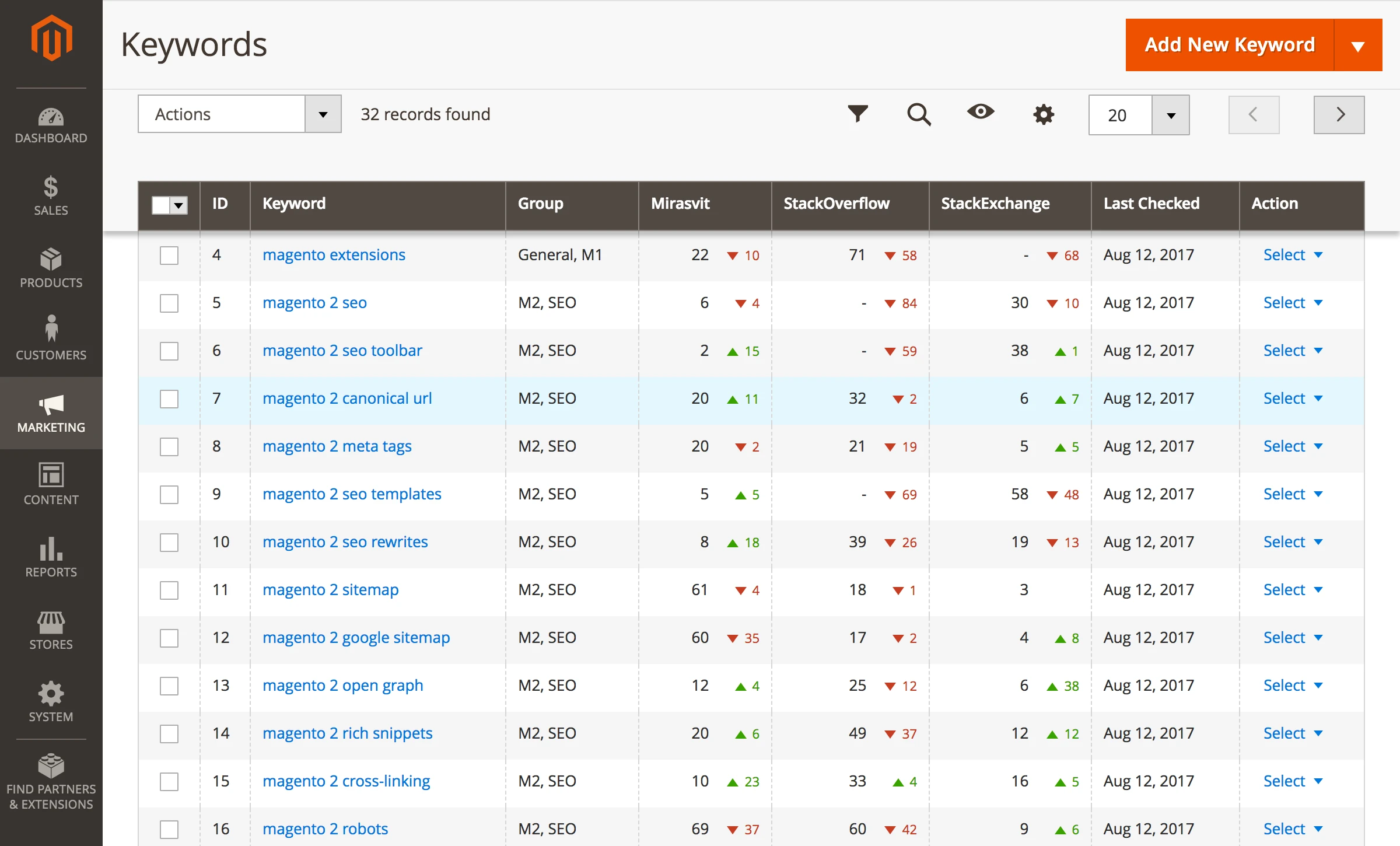Open the Filters funnel icon
1400x846 pixels.
pos(857,114)
